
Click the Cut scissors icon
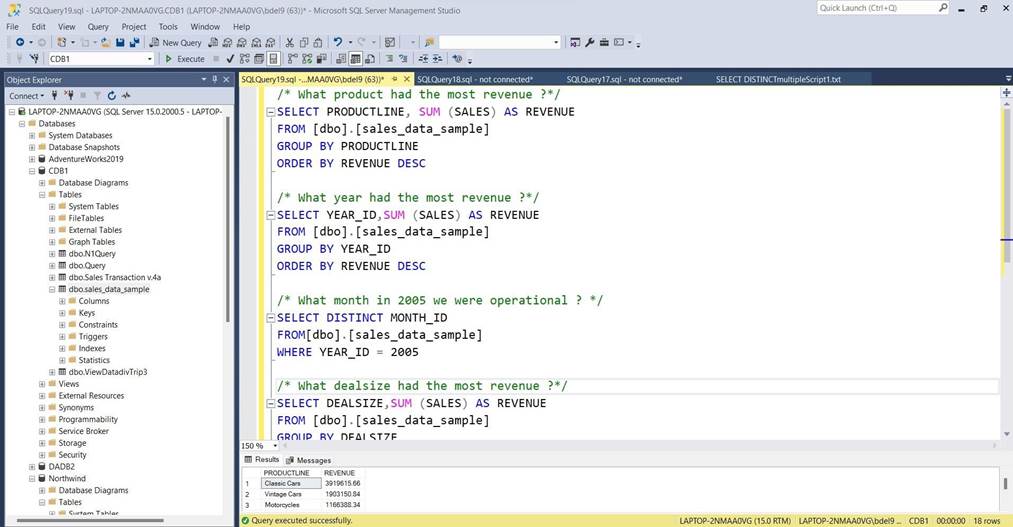(x=290, y=42)
